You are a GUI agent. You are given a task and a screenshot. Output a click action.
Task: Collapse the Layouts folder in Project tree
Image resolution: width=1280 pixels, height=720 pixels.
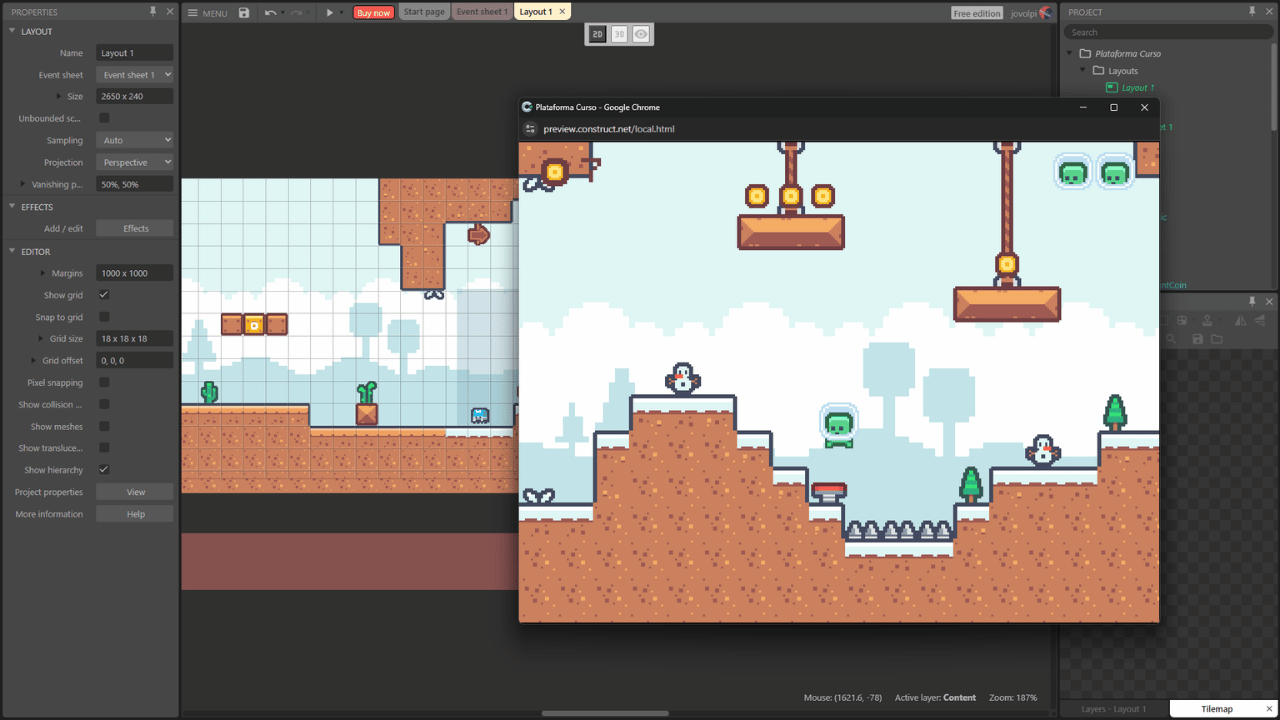[1082, 71]
